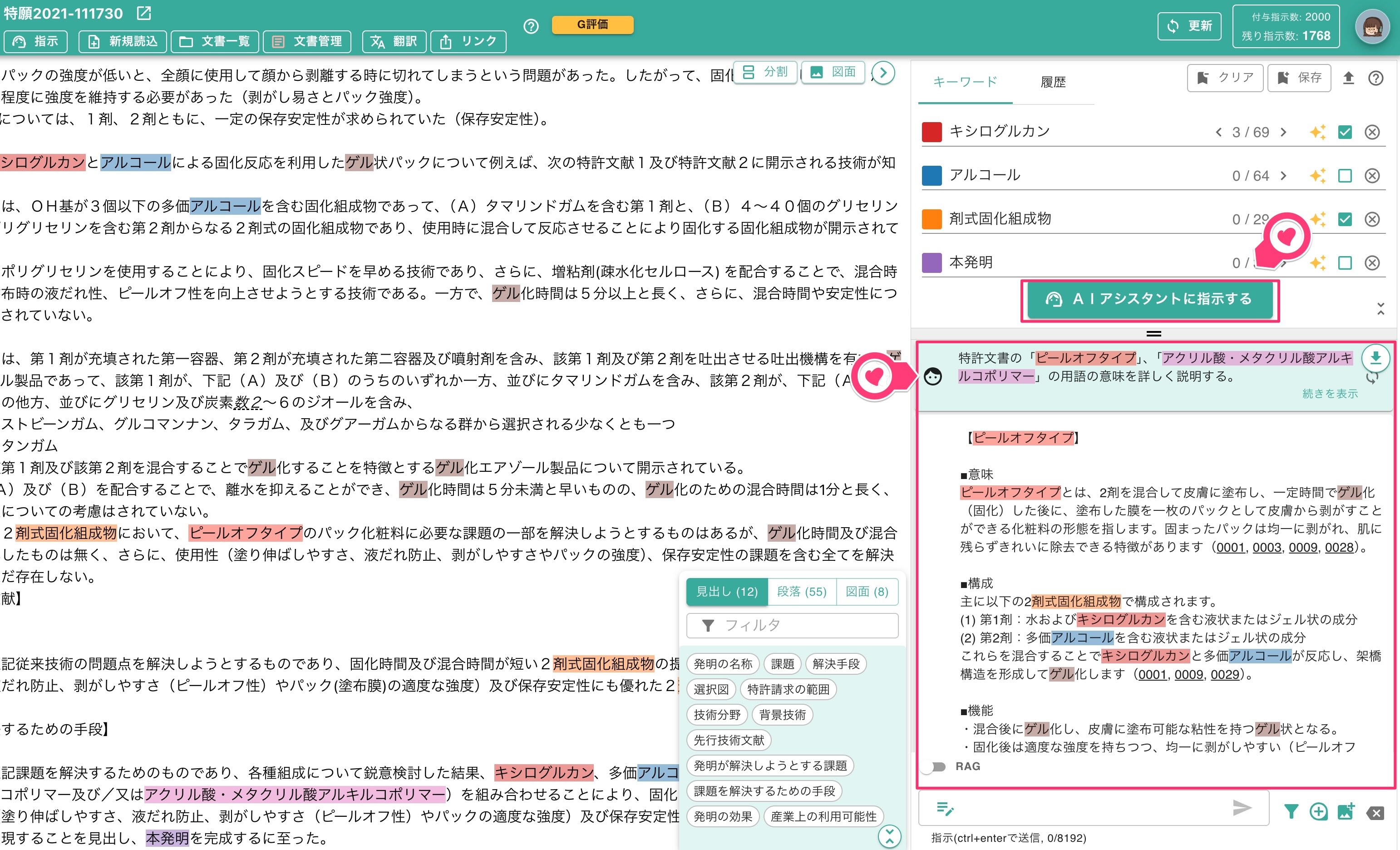
Task: Check the 本発明 checkbox
Action: [1345, 262]
